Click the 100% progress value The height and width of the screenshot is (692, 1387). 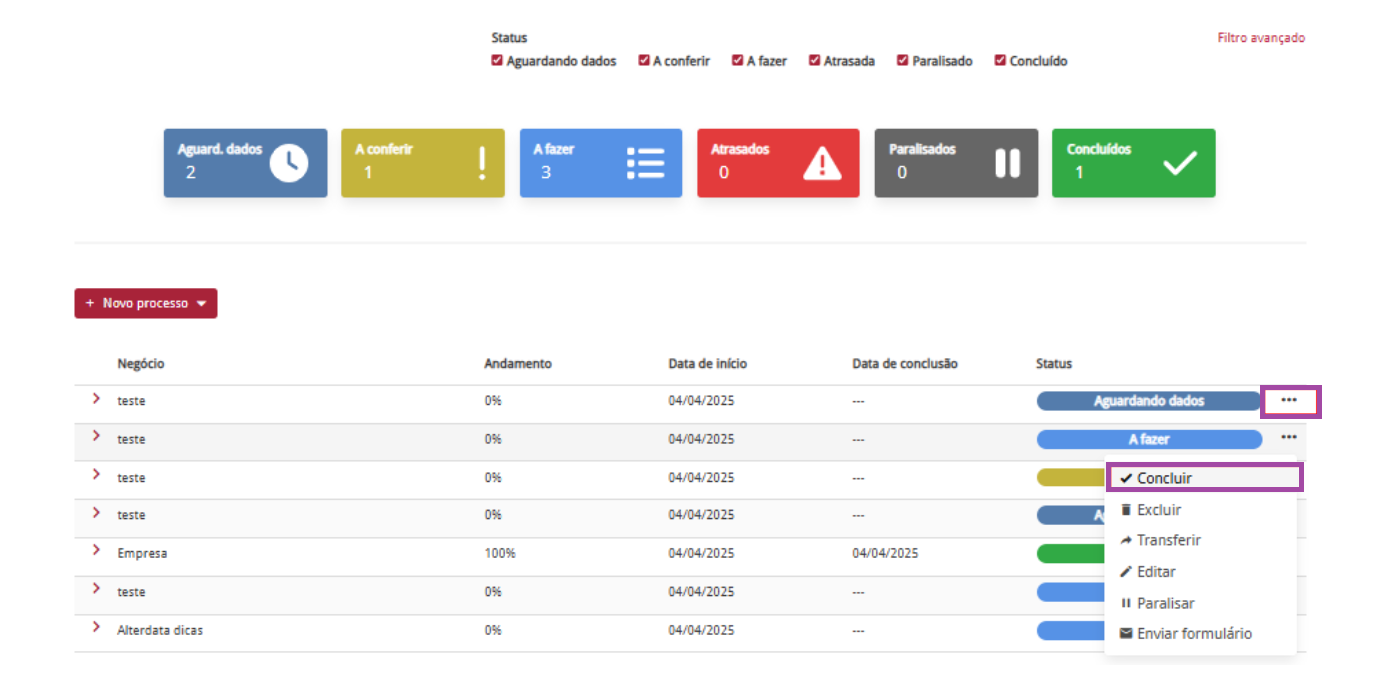pyautogui.click(x=500, y=553)
